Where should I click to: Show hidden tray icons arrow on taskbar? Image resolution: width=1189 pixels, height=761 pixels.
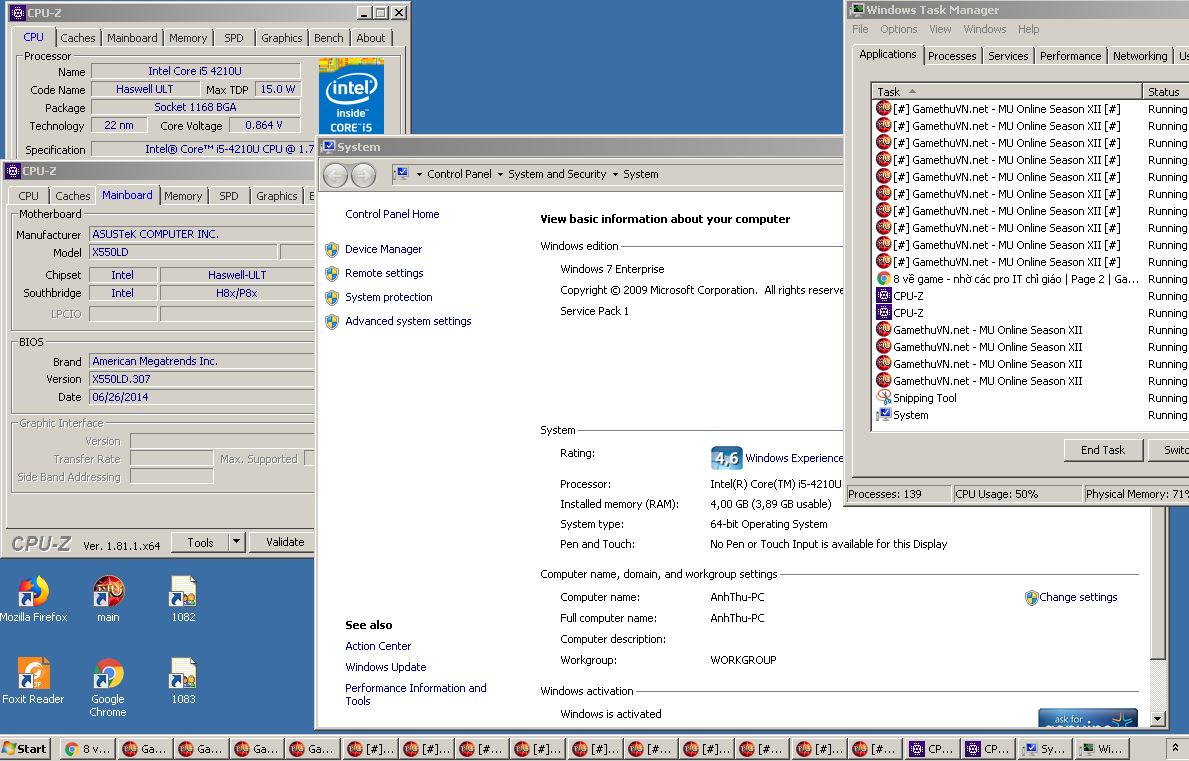point(1175,749)
